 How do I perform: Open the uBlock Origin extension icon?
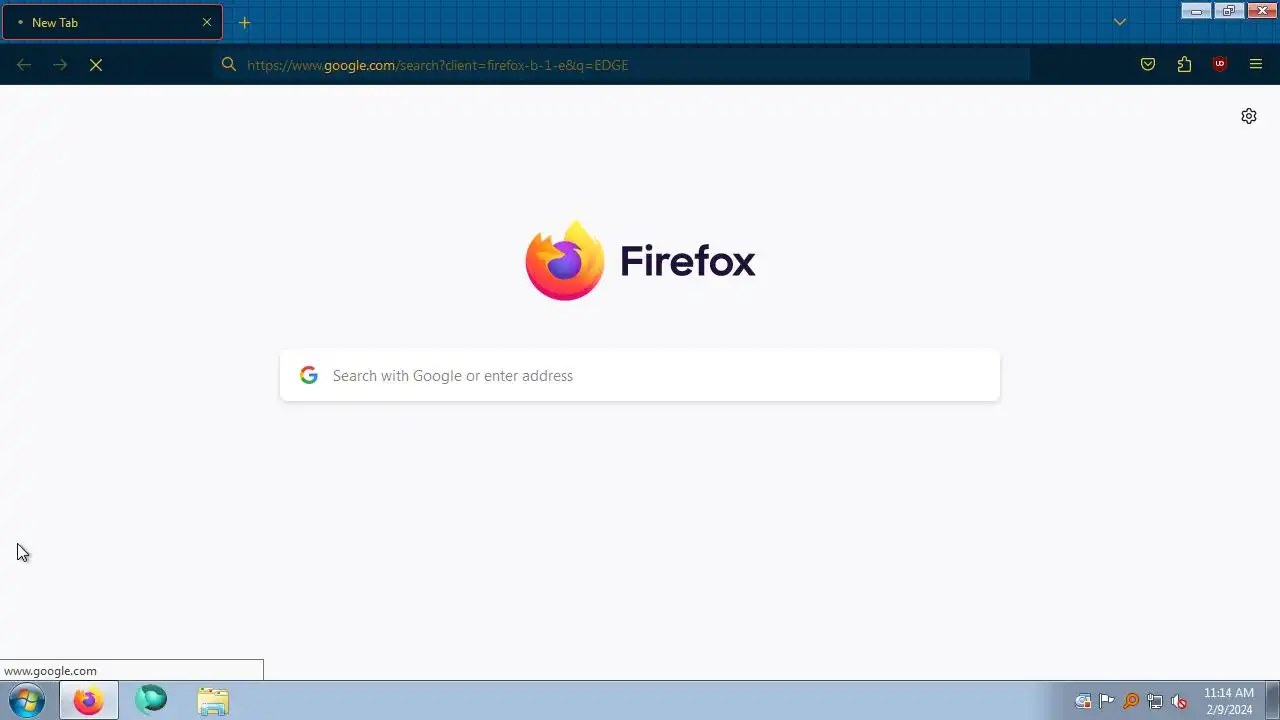point(1220,65)
